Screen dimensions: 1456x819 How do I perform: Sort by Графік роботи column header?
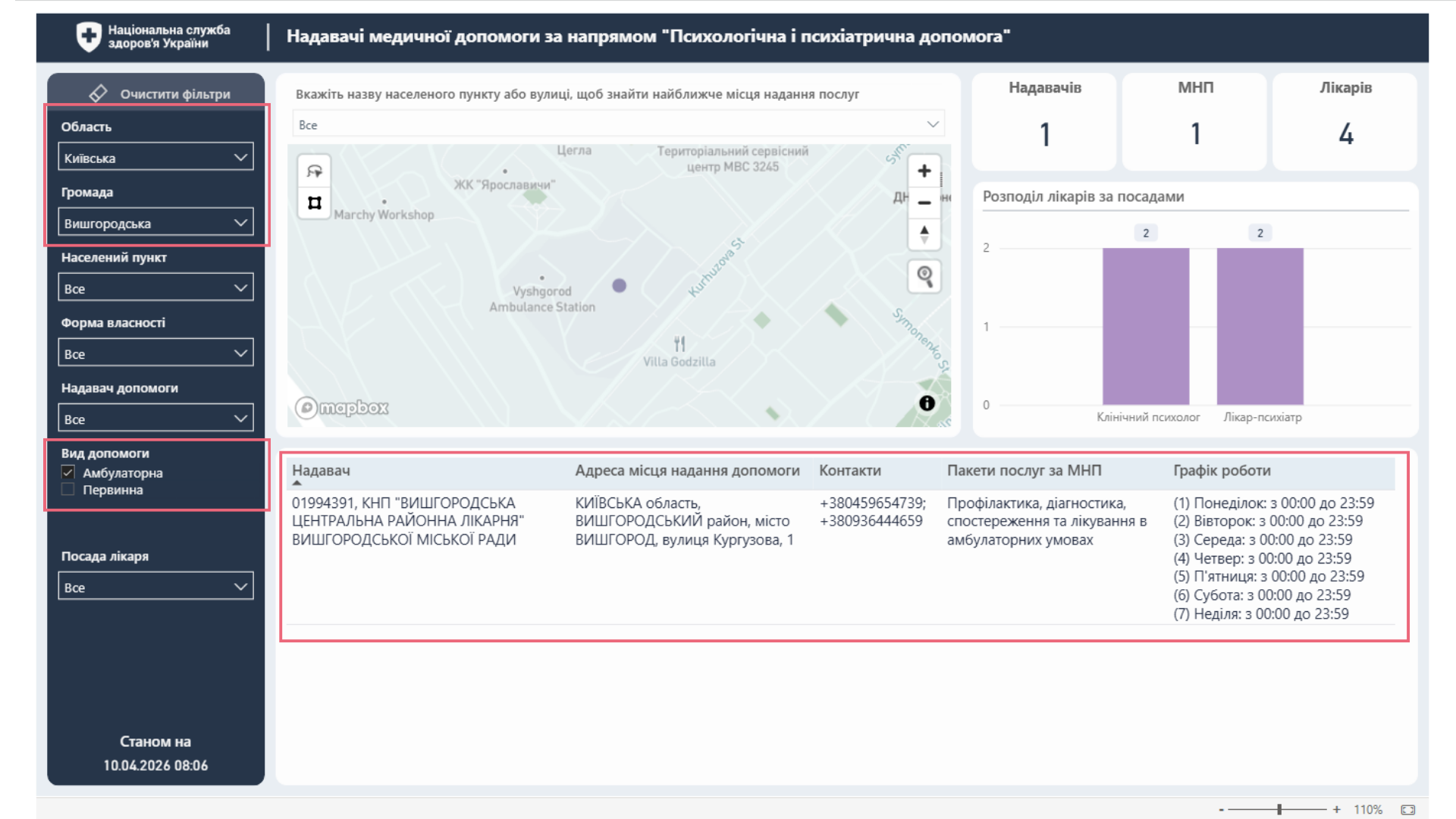tap(1222, 470)
